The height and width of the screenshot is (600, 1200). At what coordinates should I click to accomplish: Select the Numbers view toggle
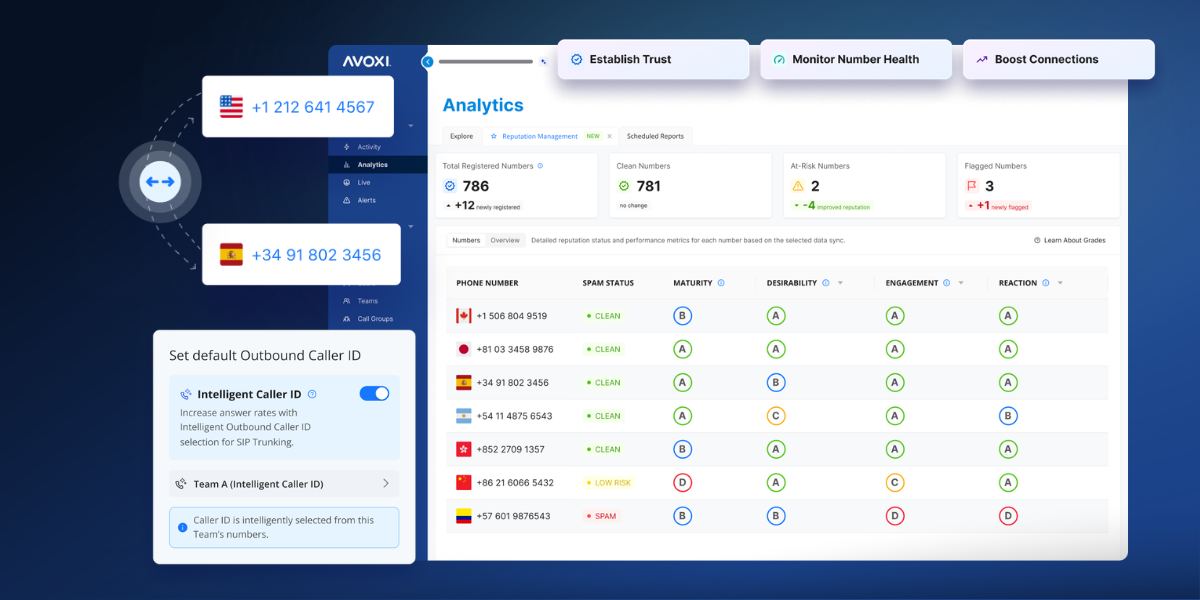click(x=466, y=240)
